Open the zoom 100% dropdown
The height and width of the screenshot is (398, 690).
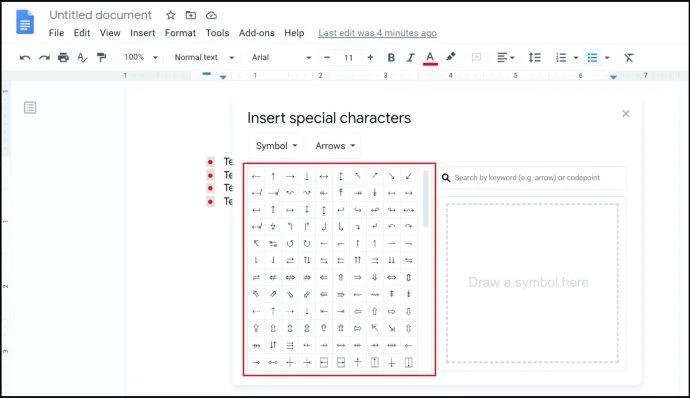141,57
